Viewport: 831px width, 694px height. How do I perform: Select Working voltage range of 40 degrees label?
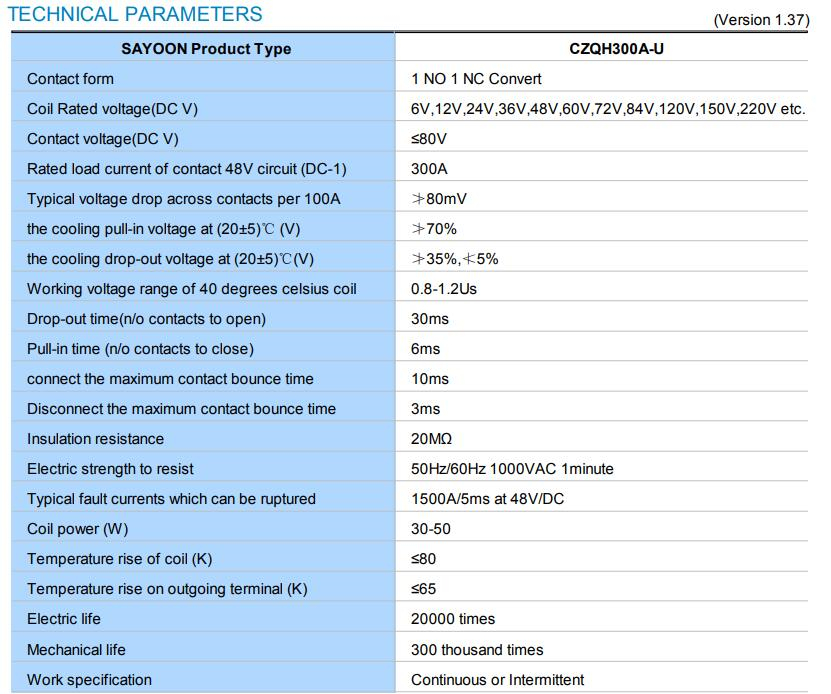(x=192, y=289)
